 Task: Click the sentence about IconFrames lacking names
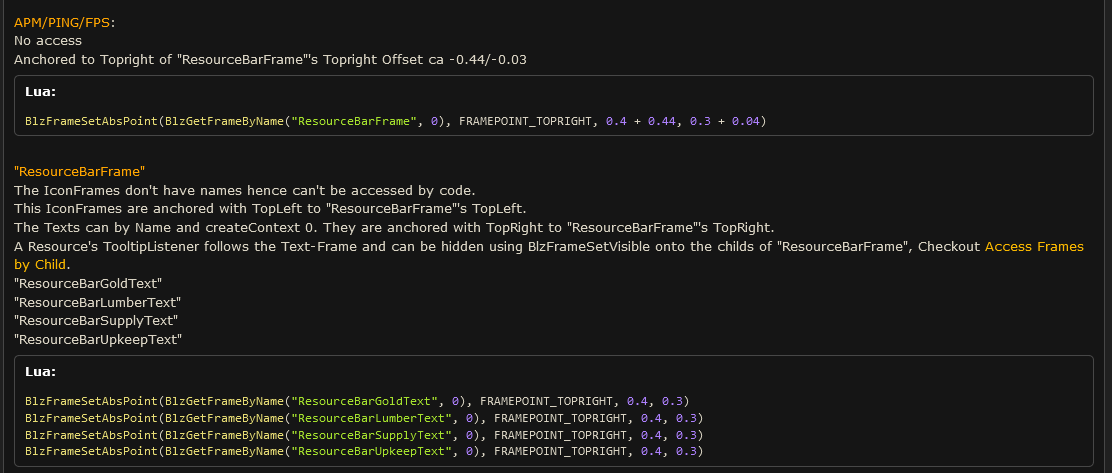[x=245, y=191]
